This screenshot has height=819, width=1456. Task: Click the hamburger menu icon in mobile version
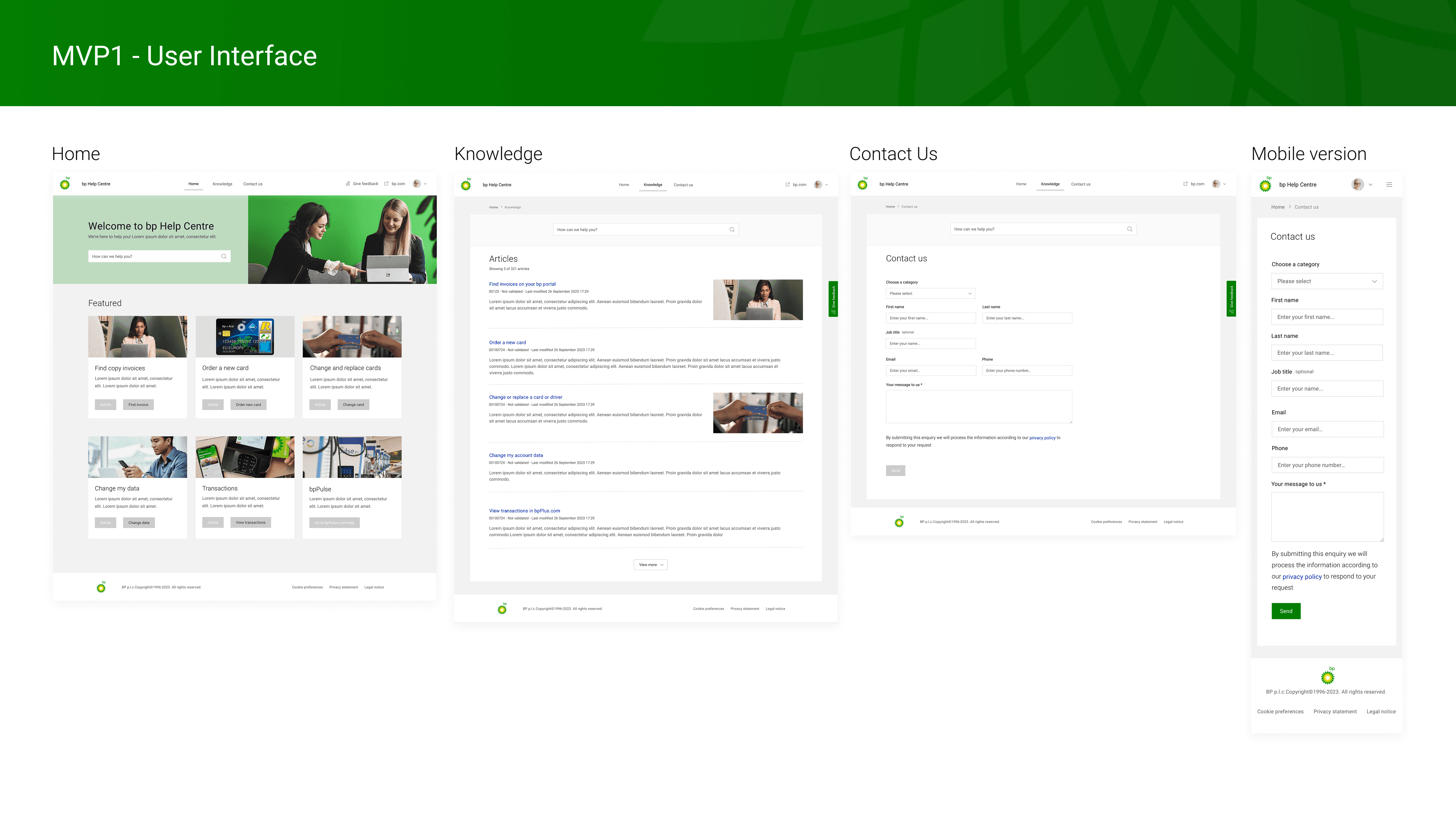point(1389,185)
